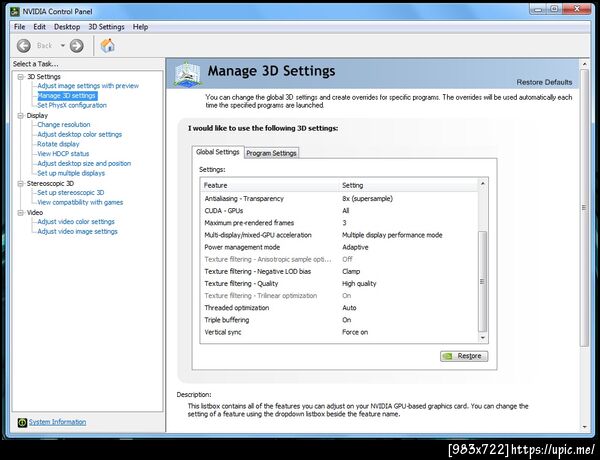The height and width of the screenshot is (460, 600).
Task: Open the Home icon in toolbar
Action: click(x=108, y=46)
